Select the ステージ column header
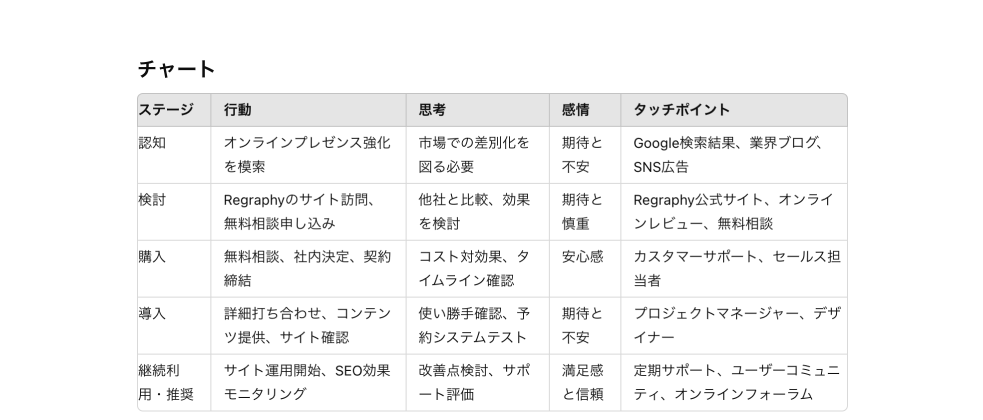Viewport: 983px width, 420px height. 174,110
